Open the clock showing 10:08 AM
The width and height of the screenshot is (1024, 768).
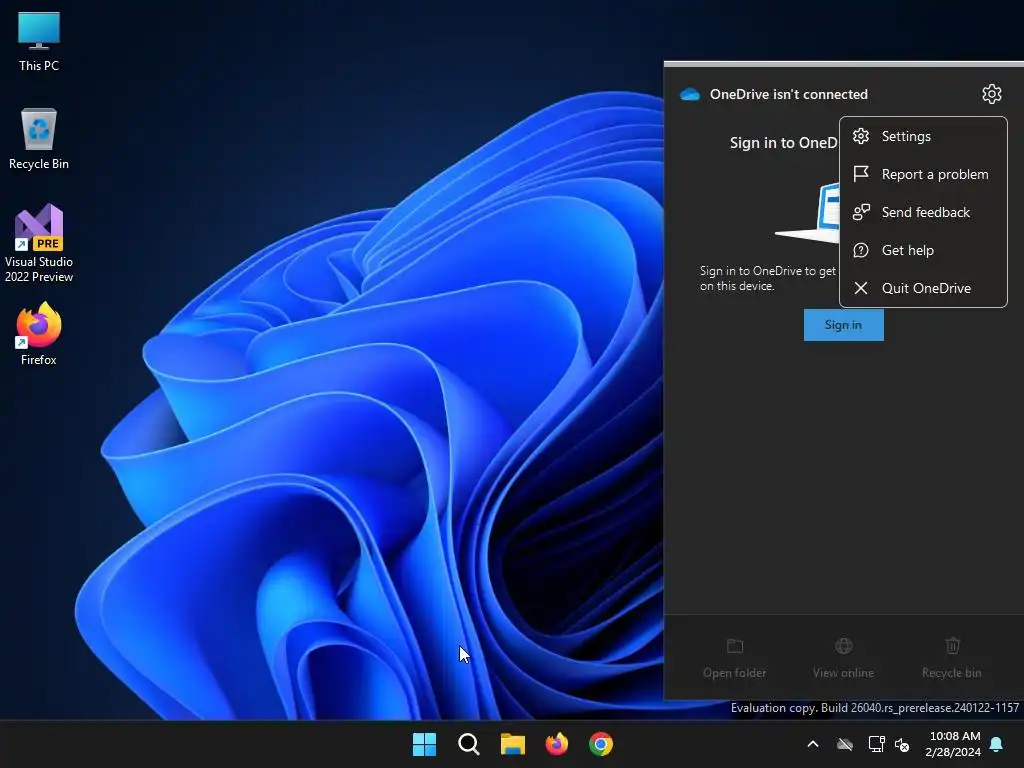[x=953, y=744]
